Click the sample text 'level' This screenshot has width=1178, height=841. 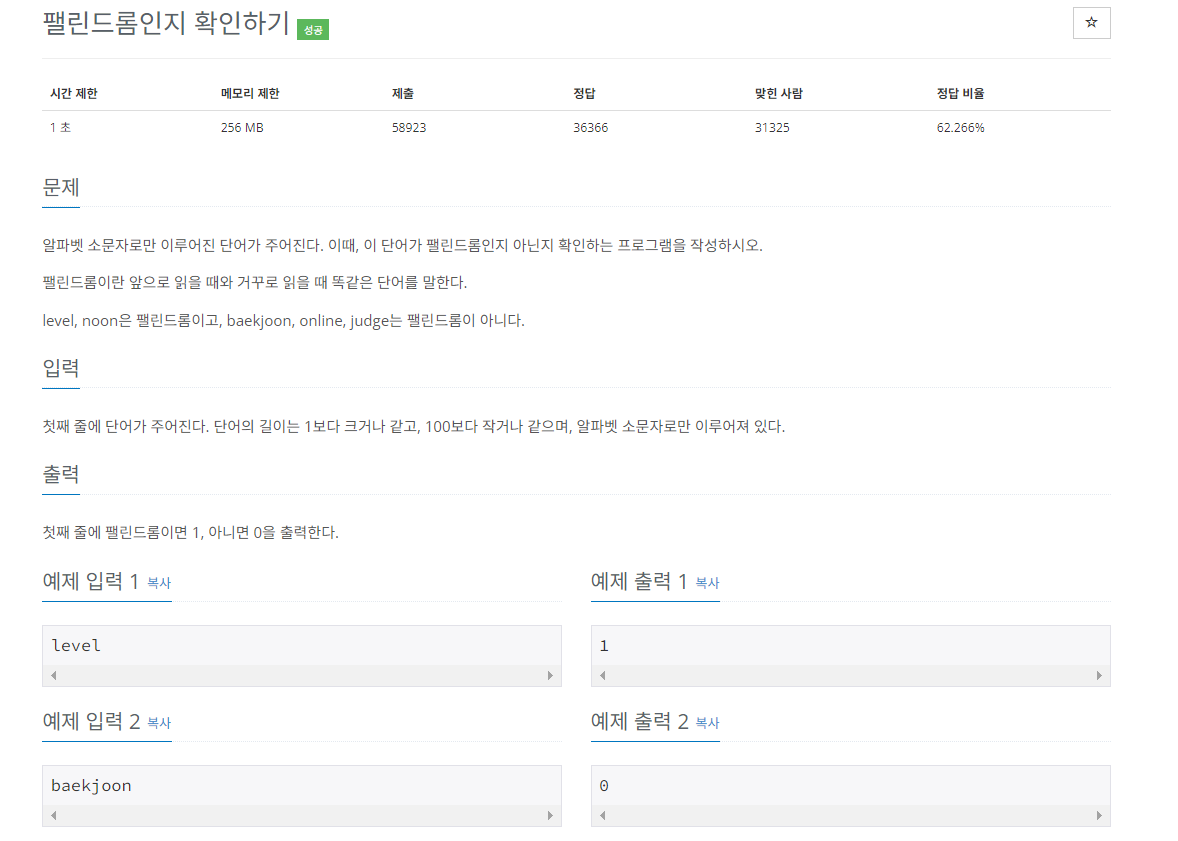click(76, 646)
